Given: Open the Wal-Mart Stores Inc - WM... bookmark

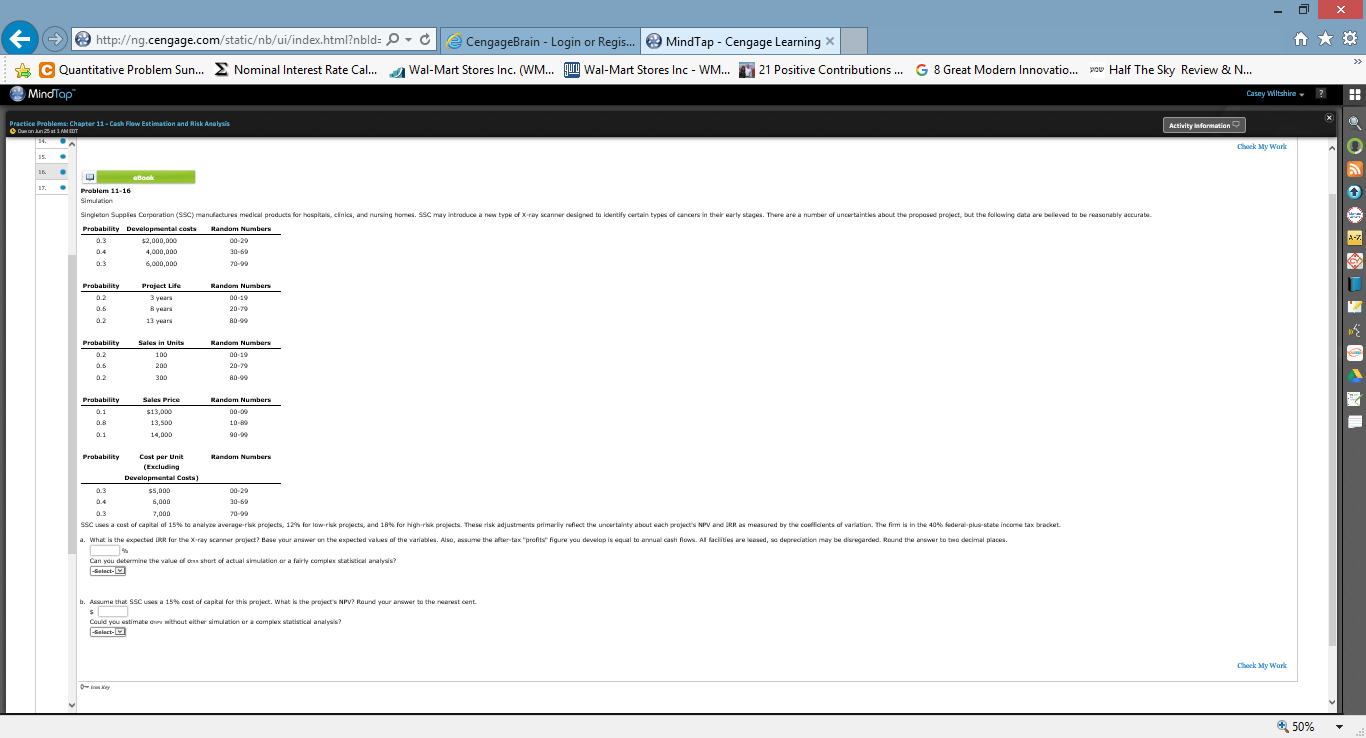Looking at the screenshot, I should click(x=647, y=70).
